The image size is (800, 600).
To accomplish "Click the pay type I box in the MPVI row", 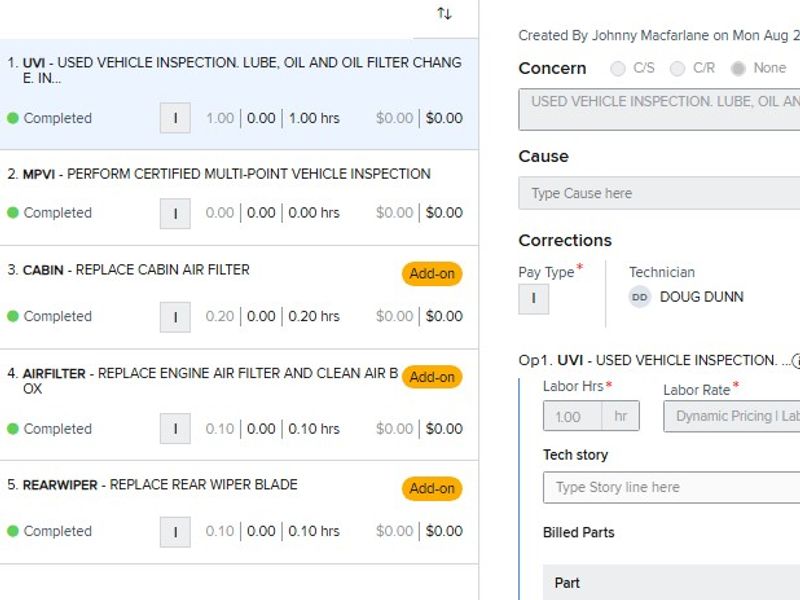I will coord(175,213).
